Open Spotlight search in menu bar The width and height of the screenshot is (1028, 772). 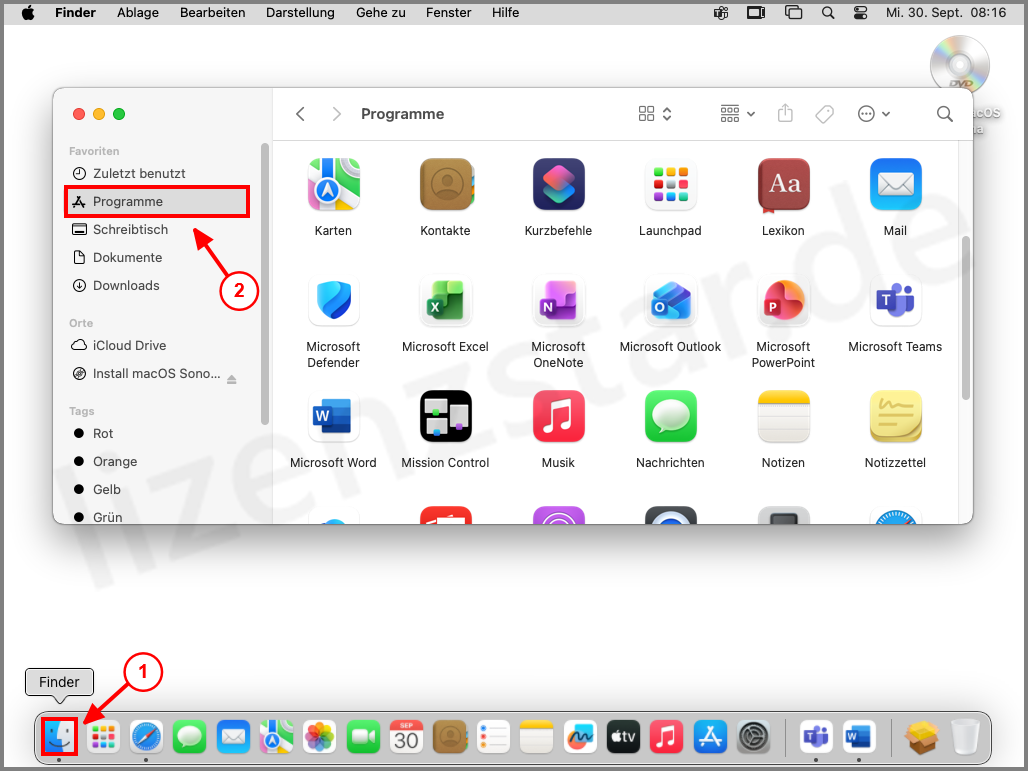[x=828, y=12]
